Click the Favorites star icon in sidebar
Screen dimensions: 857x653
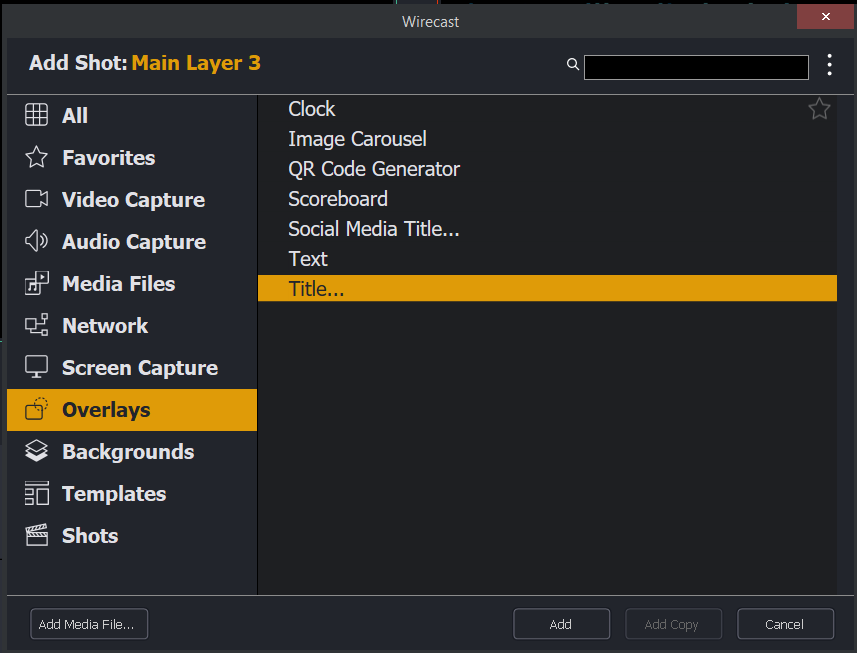pos(37,157)
